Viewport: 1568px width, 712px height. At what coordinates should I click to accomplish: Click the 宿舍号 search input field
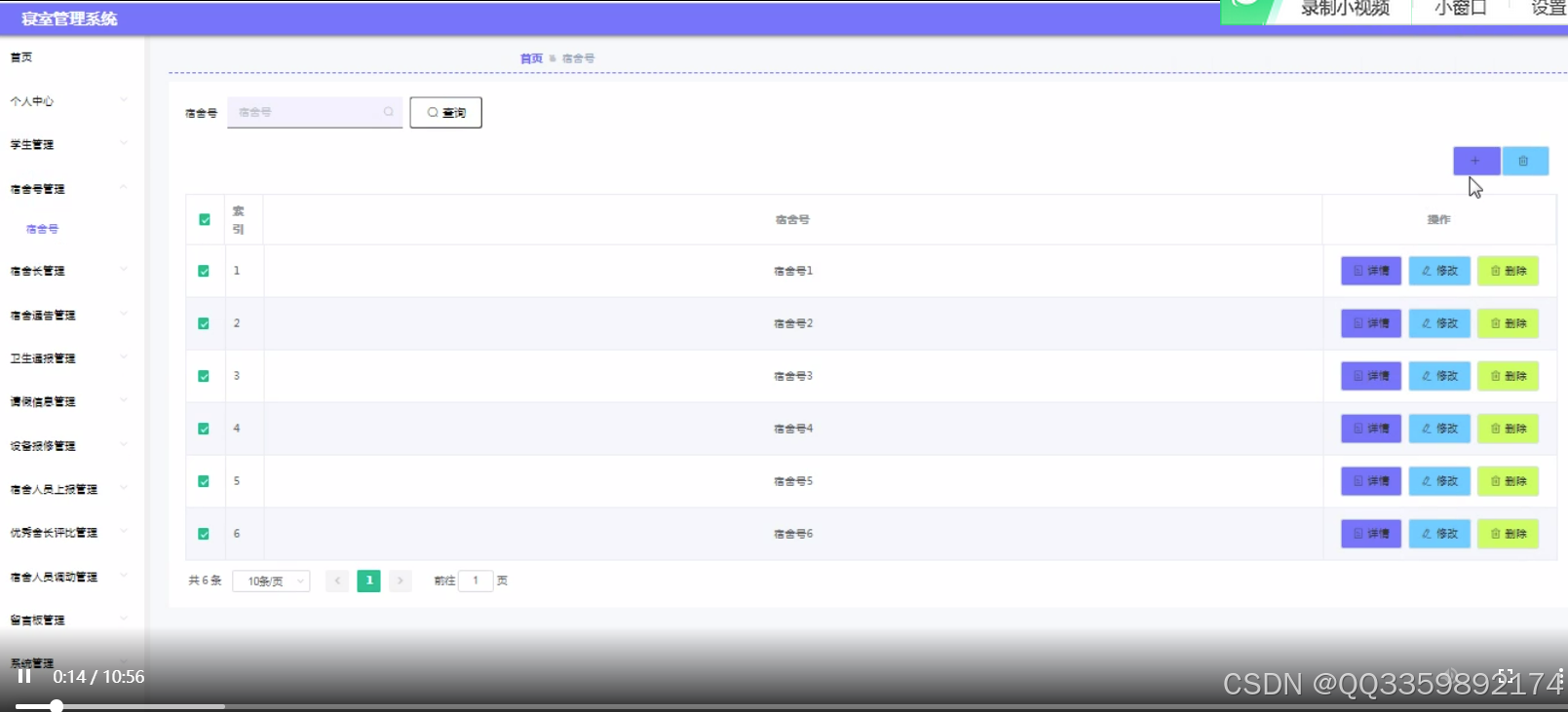315,112
